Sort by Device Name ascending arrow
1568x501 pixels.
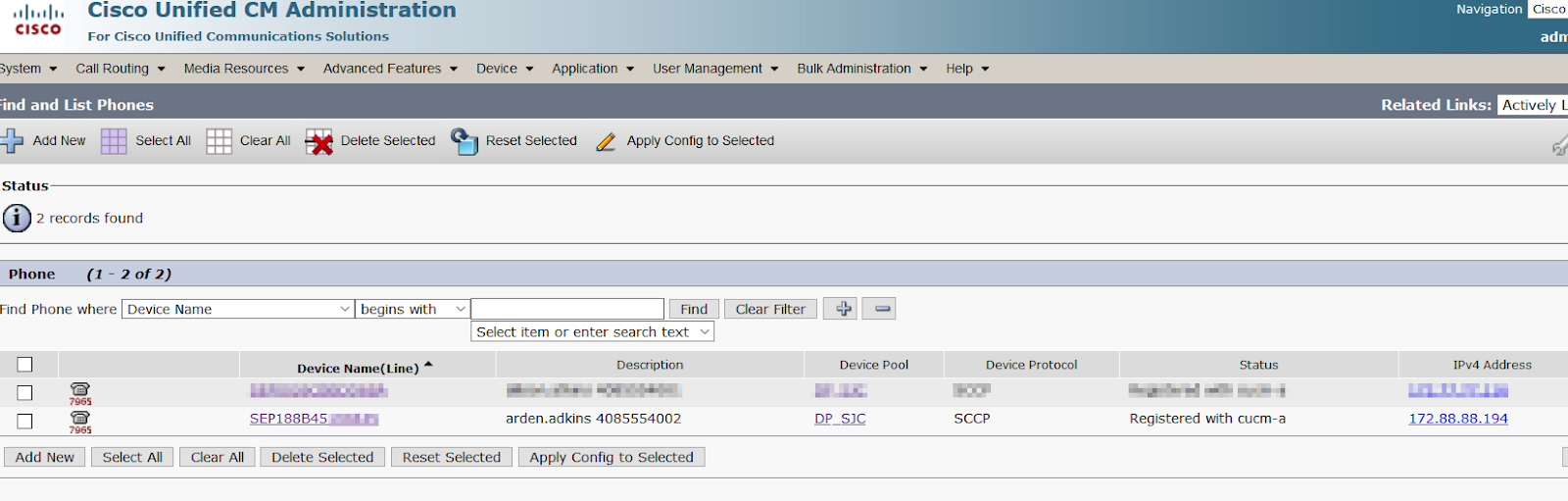428,366
